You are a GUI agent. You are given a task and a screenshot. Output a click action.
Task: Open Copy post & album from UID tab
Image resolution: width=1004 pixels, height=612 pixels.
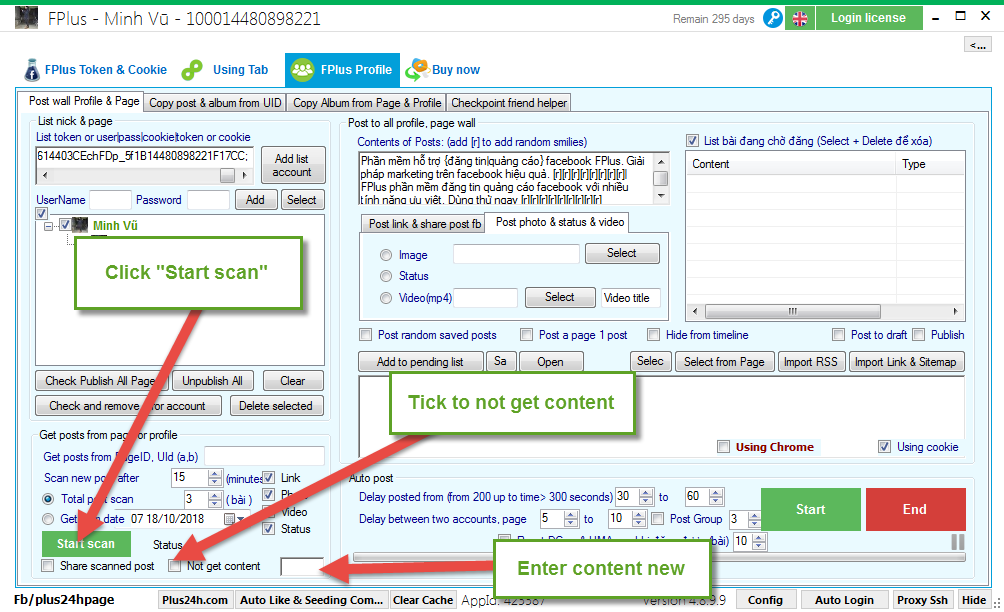click(215, 103)
